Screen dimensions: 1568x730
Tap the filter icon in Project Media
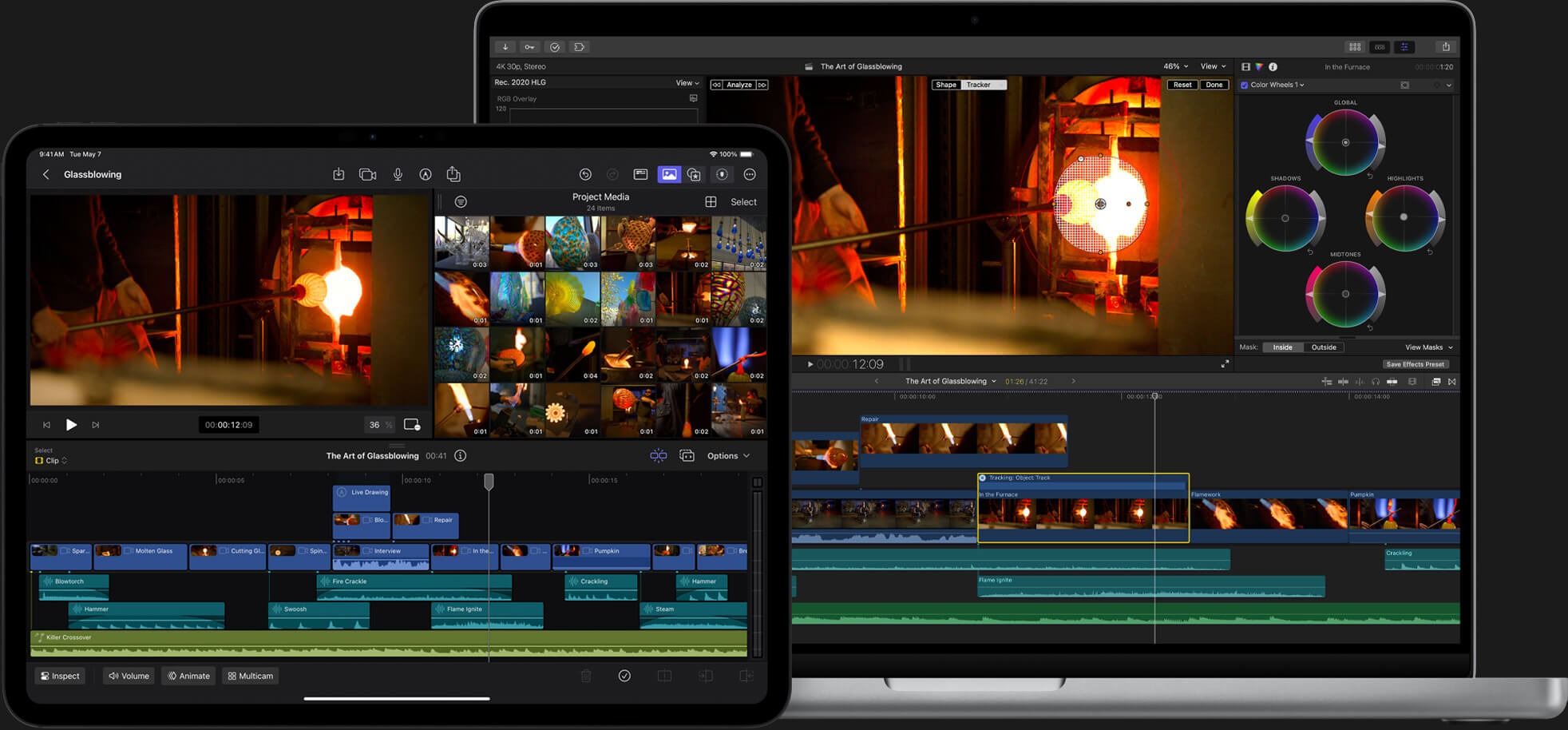click(x=461, y=202)
